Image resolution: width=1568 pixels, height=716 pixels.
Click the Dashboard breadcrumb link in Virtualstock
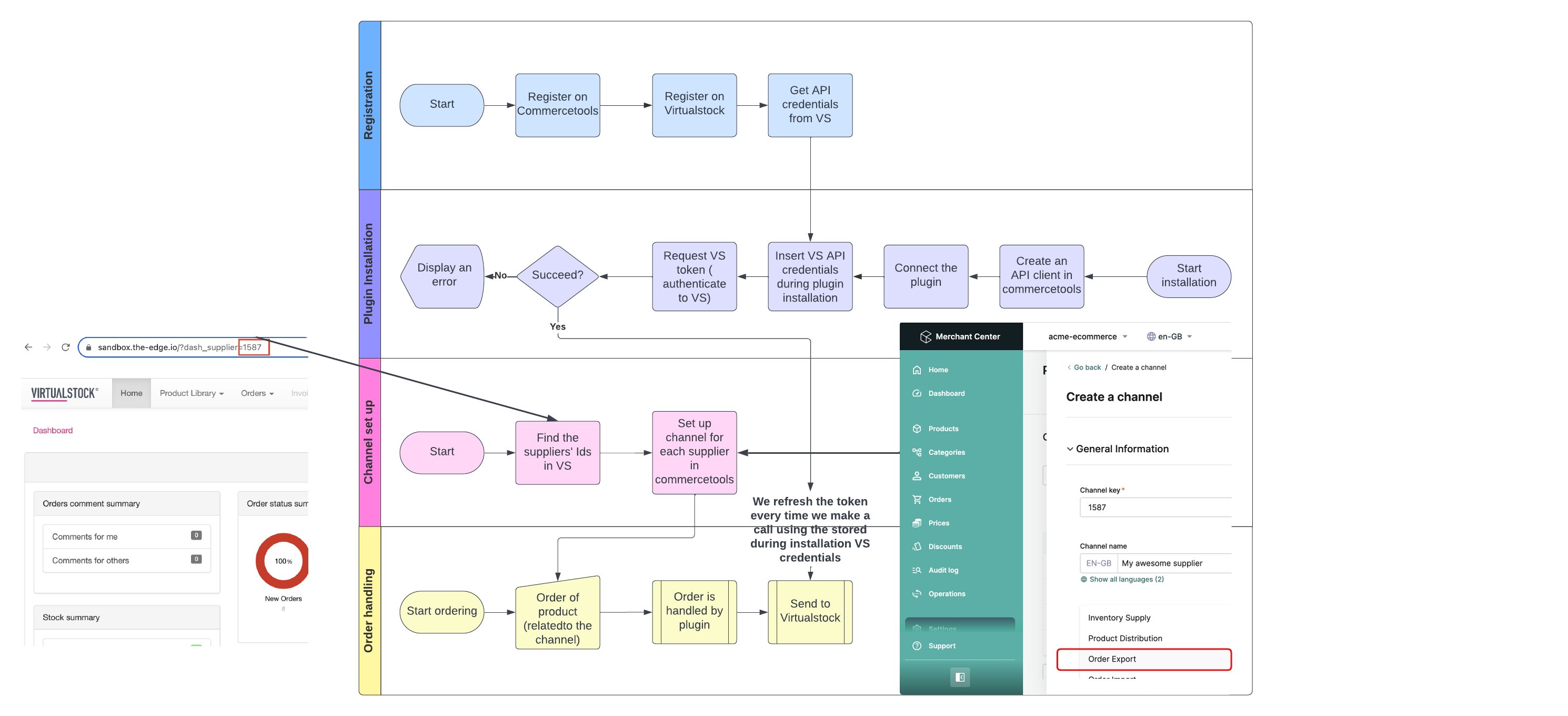pos(52,431)
